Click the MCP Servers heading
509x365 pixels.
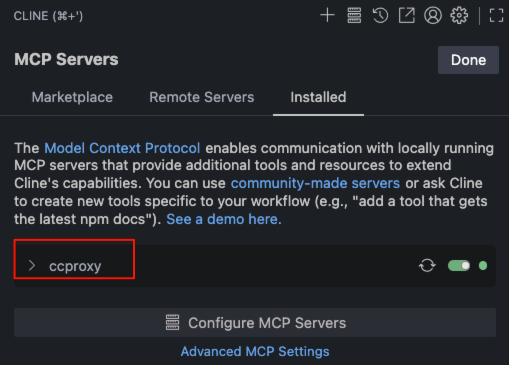pyautogui.click(x=66, y=60)
